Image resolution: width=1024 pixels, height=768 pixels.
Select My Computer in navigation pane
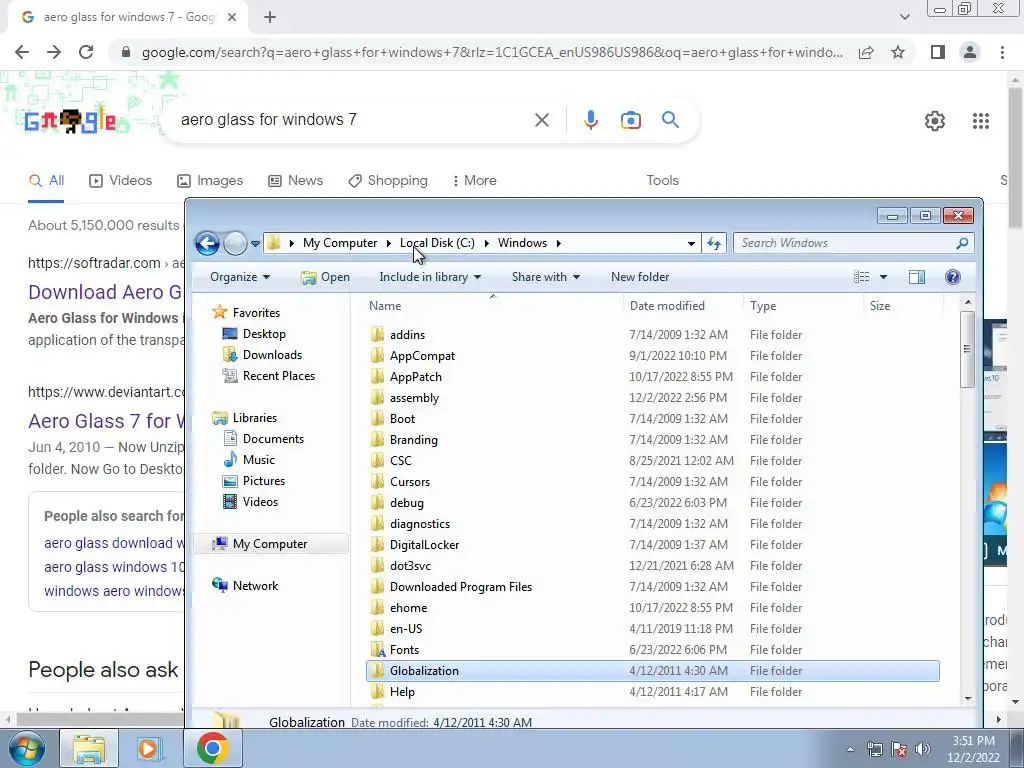(x=270, y=544)
